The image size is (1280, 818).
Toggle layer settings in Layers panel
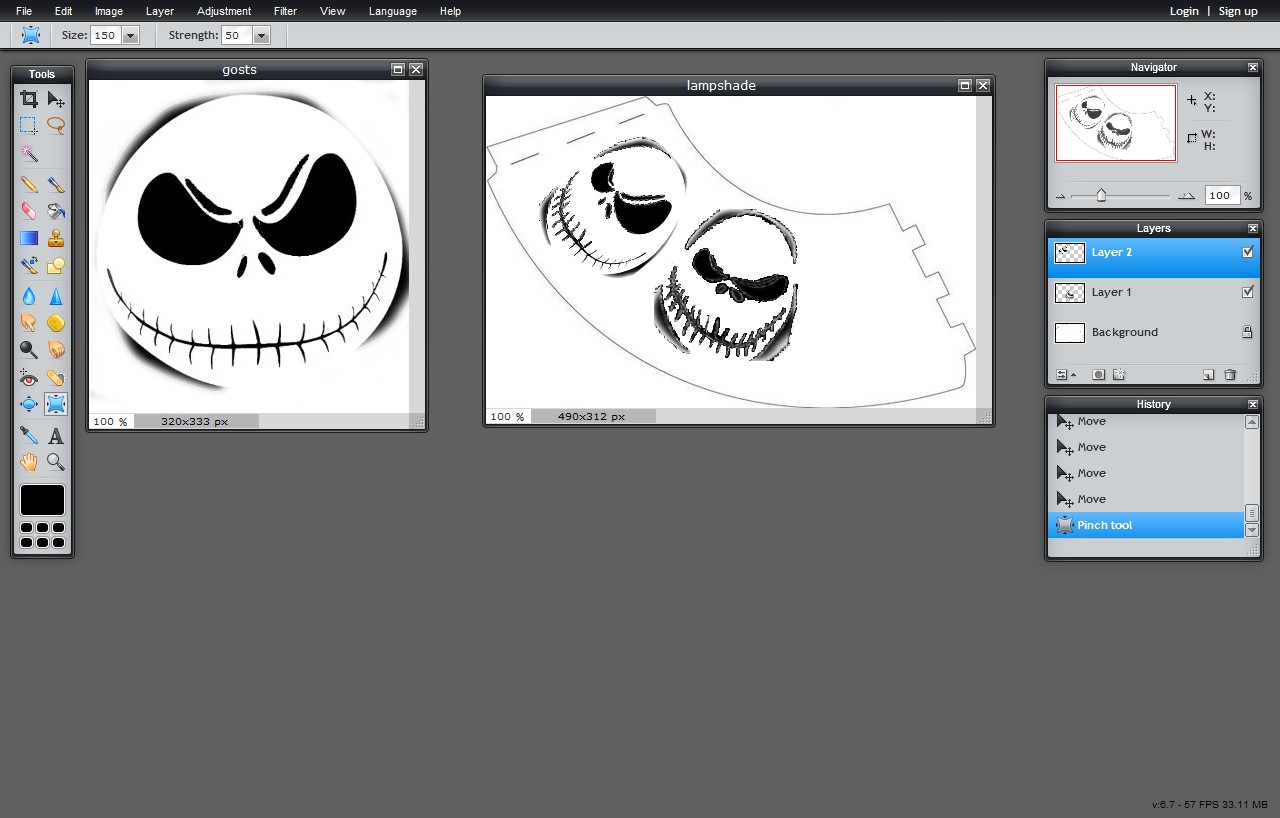[x=1066, y=375]
